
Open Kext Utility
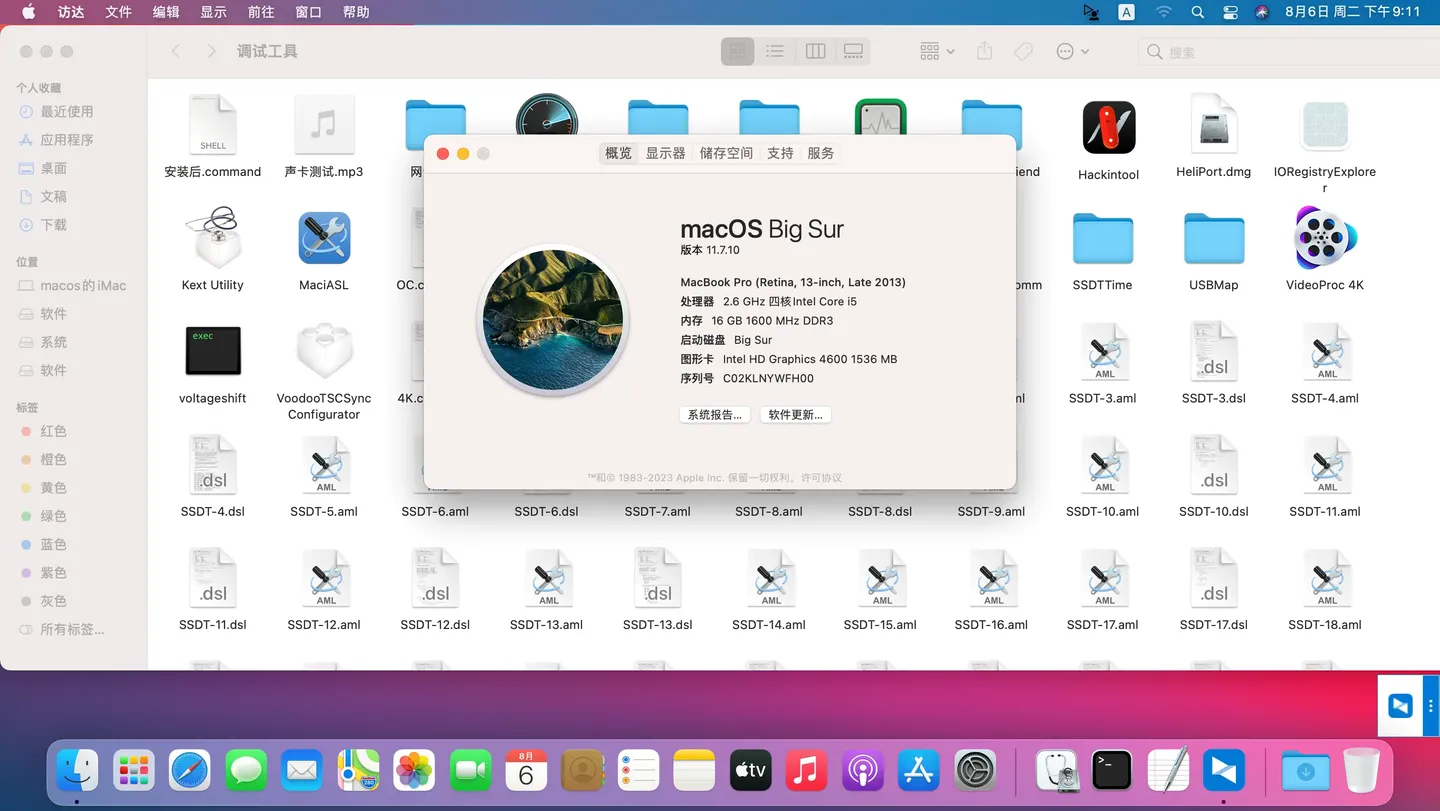tap(212, 238)
